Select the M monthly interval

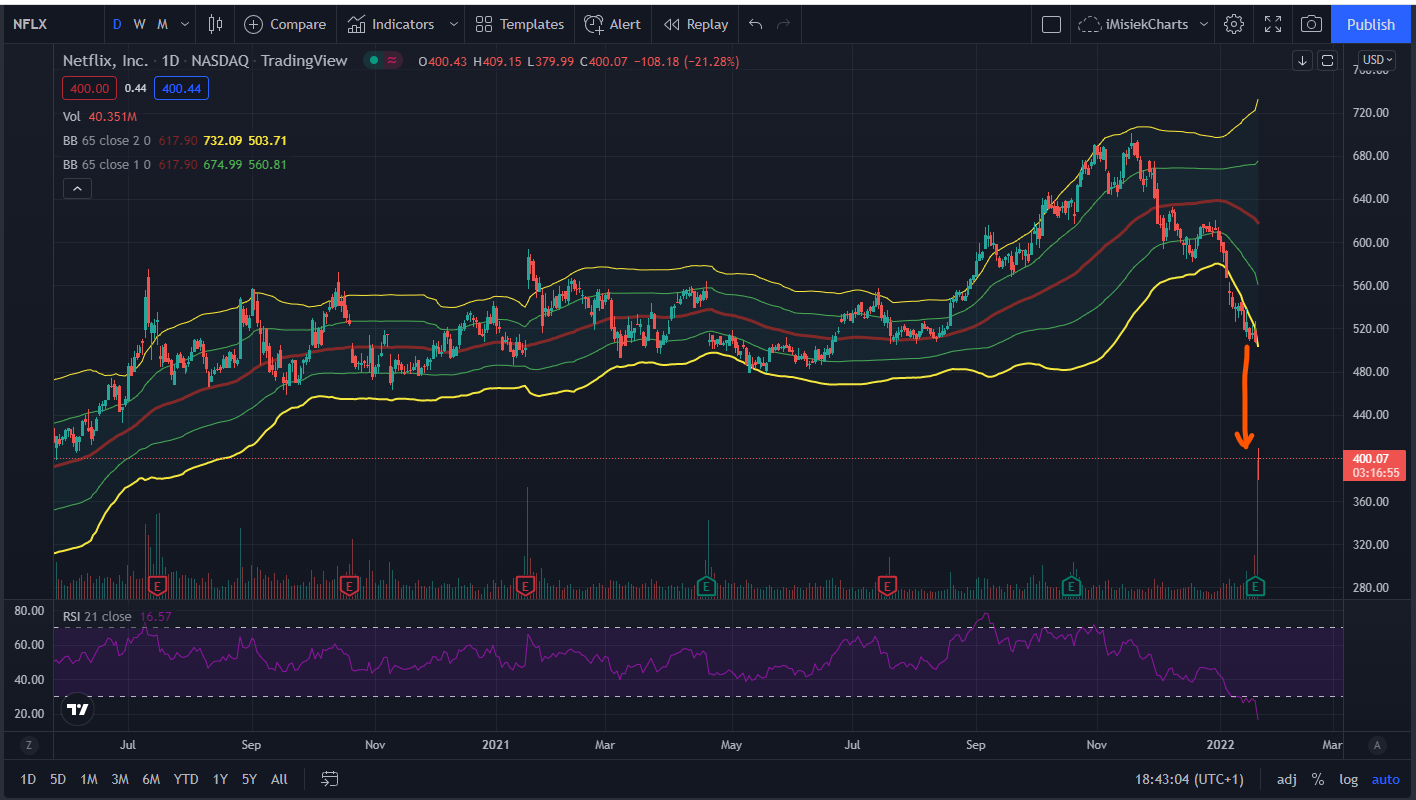click(162, 24)
